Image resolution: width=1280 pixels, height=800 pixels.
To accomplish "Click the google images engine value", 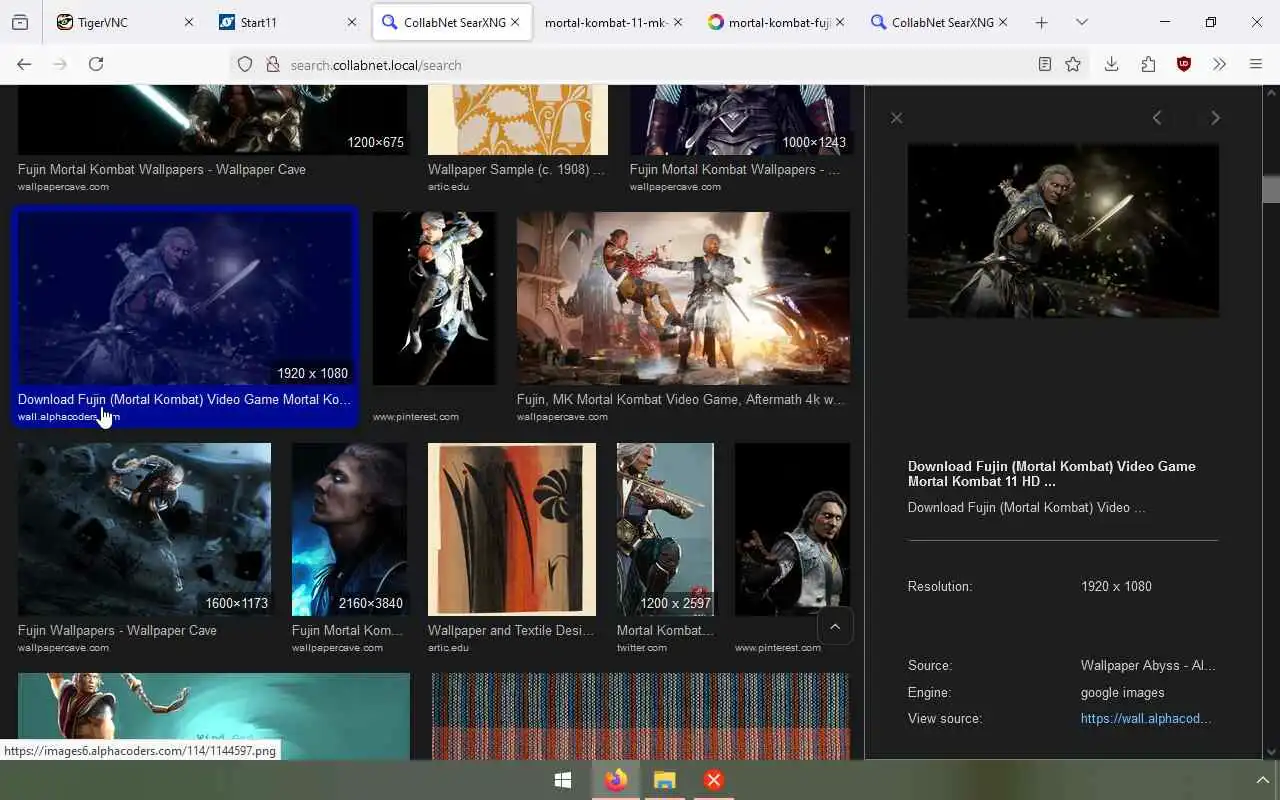I will coord(1122,692).
